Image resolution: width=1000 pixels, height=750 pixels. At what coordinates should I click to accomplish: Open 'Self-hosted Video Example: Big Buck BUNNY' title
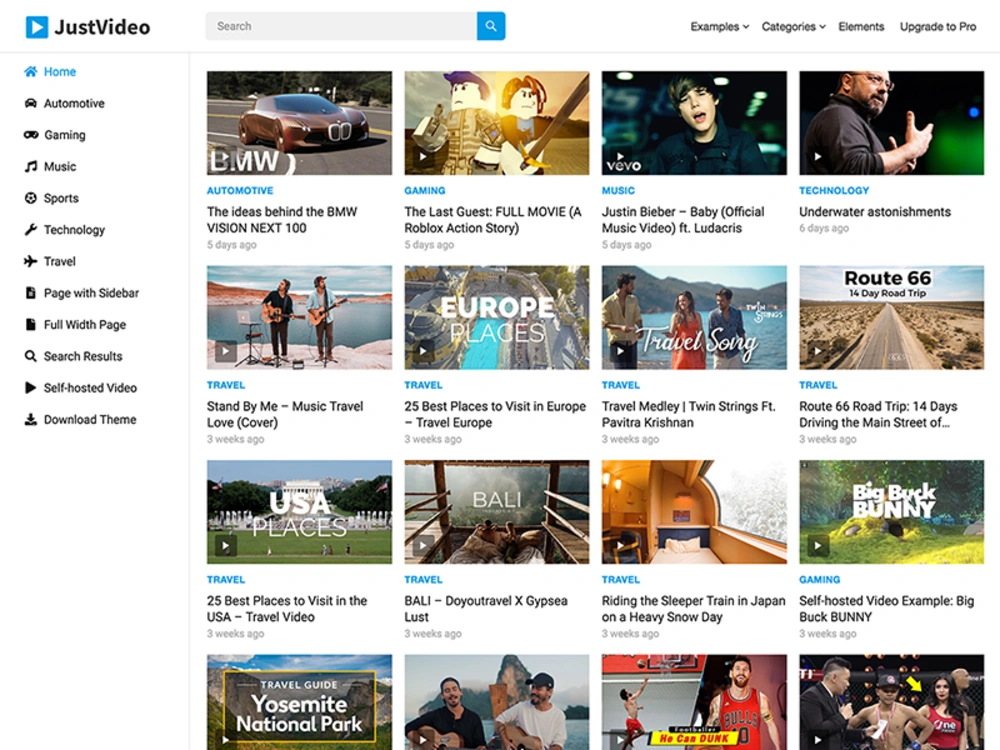pyautogui.click(x=886, y=609)
